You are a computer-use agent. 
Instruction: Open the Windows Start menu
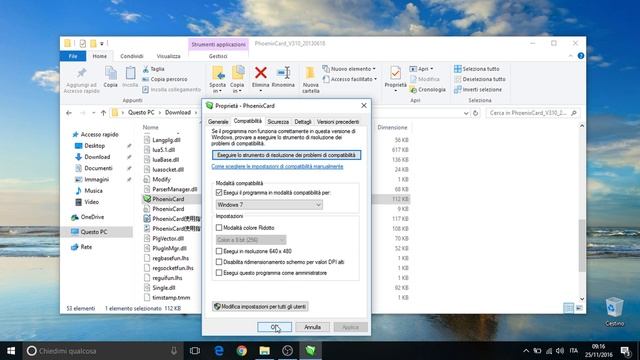pos(11,351)
